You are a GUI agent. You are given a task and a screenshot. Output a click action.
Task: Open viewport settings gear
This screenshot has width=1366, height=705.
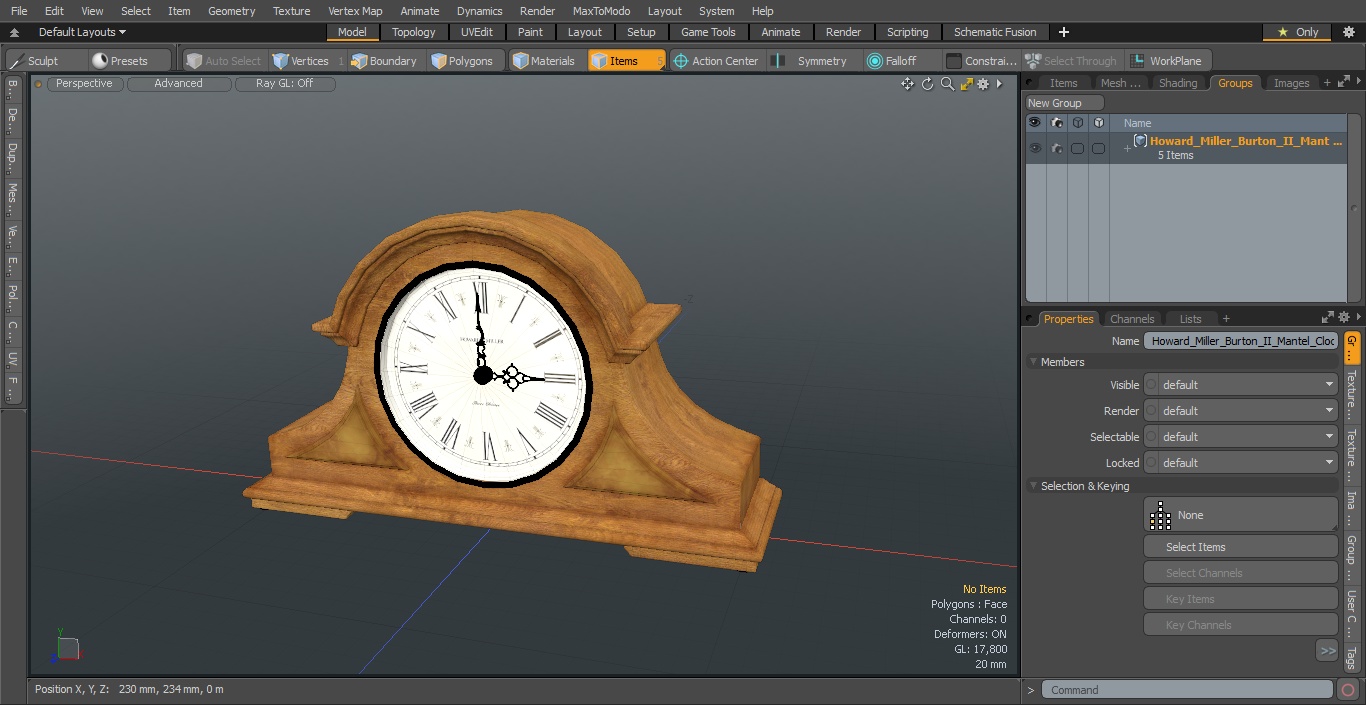[983, 84]
